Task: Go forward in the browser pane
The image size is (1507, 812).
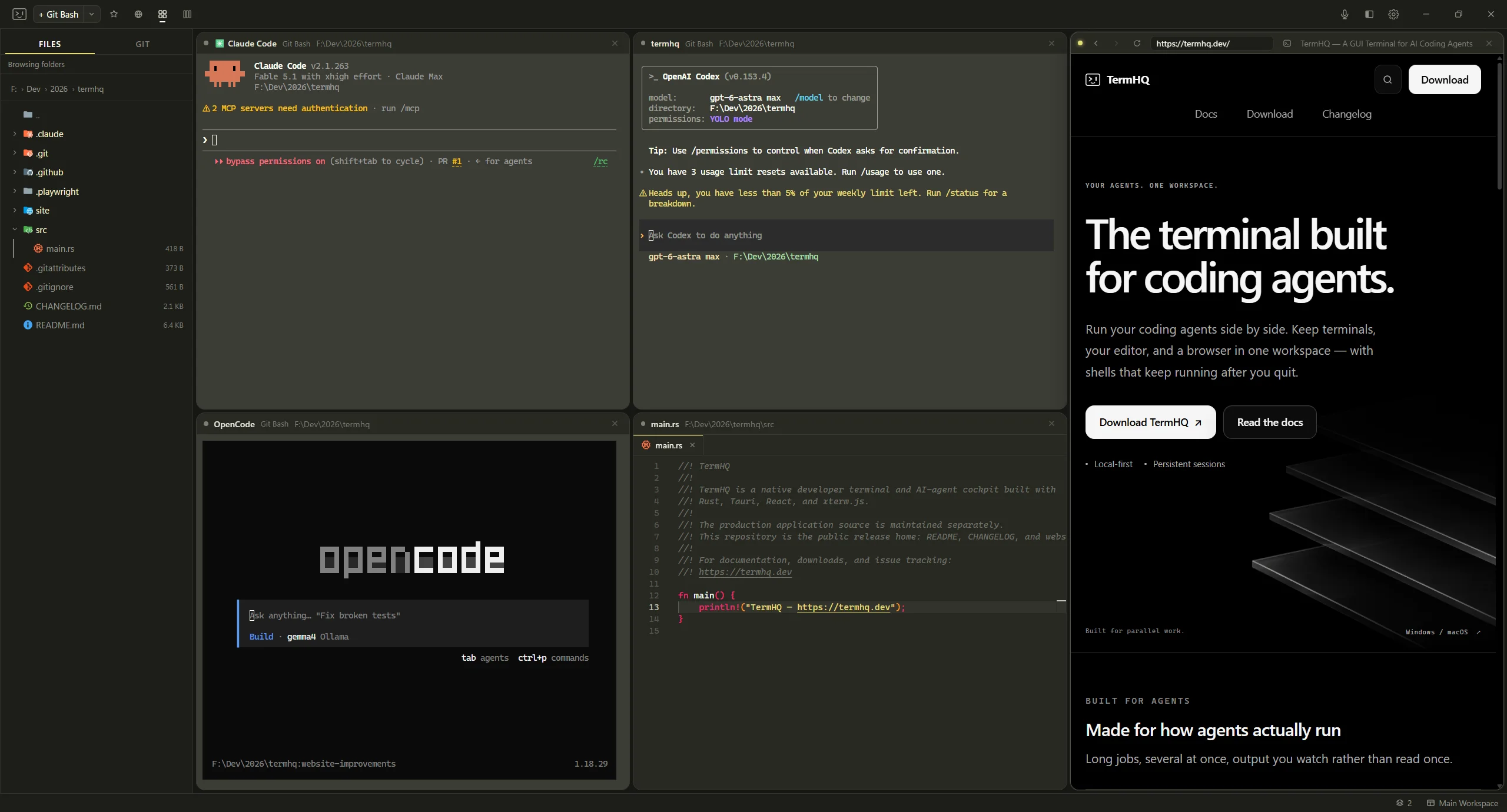Action: point(1116,44)
